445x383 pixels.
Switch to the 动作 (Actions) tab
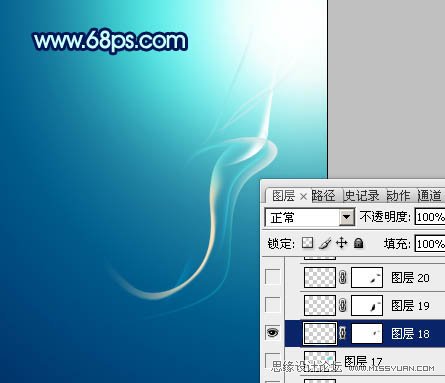click(x=398, y=196)
